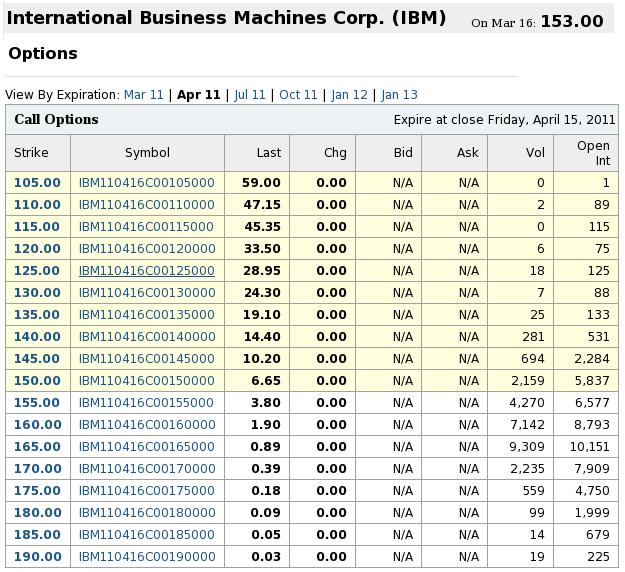
Task: Switch to Jul 11 expiration
Action: coord(250,94)
